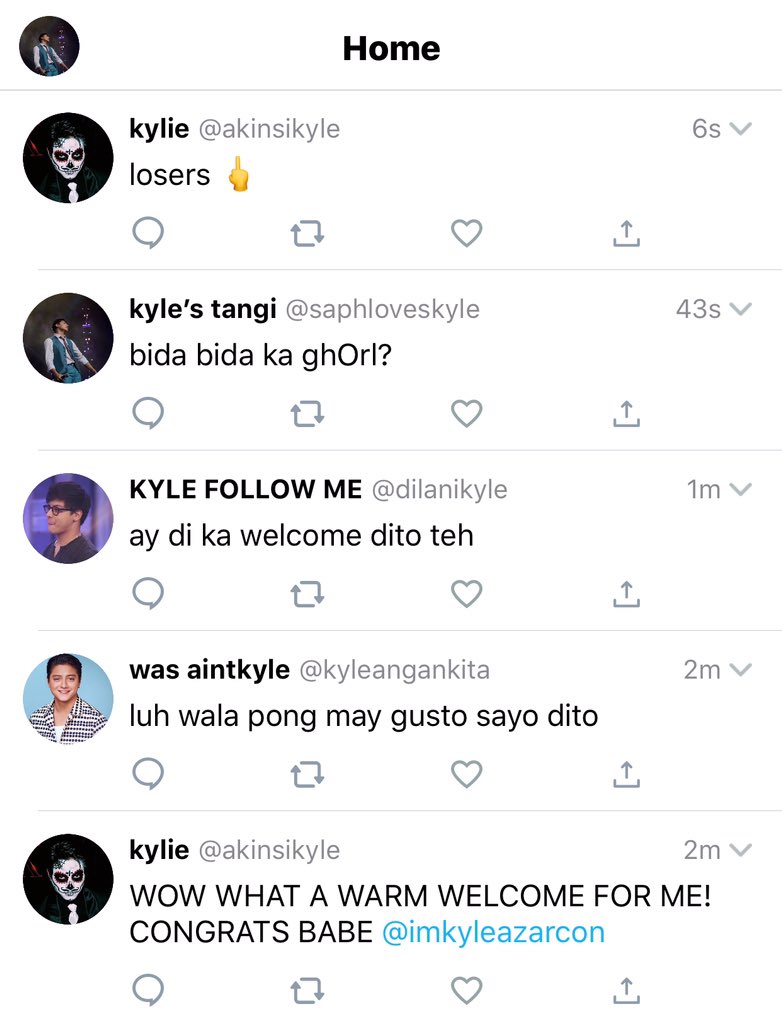The height and width of the screenshot is (1024, 782).
Task: Tap the Home title header
Action: click(x=391, y=48)
